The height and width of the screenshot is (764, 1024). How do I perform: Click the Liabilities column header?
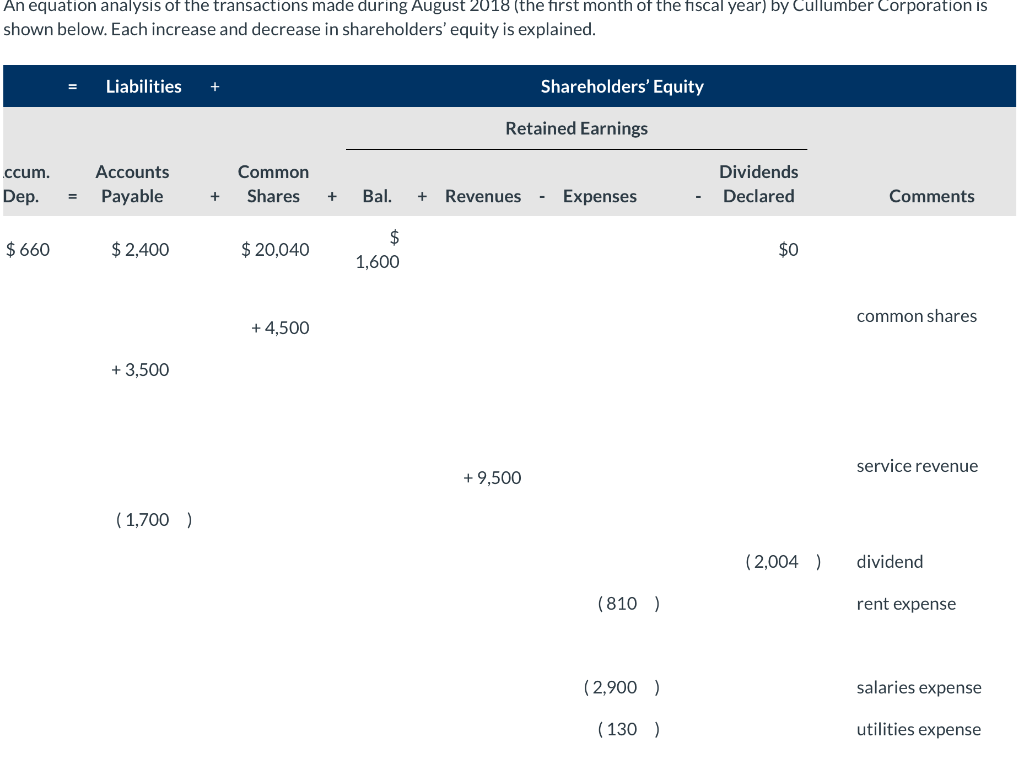[x=143, y=86]
